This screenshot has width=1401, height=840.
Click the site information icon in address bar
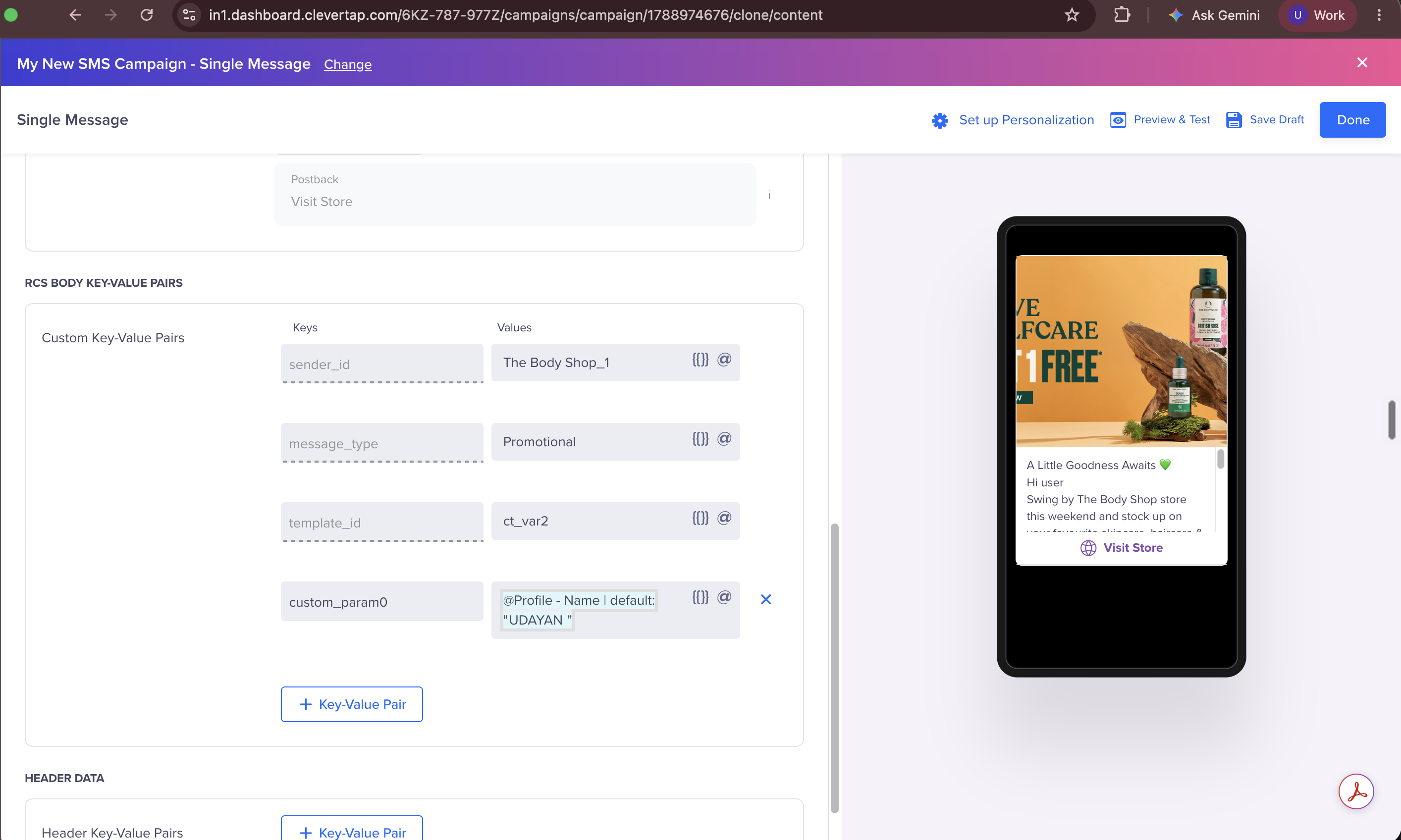point(189,15)
